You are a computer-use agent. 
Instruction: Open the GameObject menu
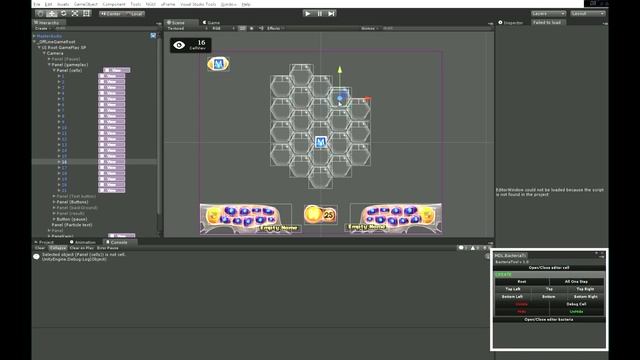pyautogui.click(x=86, y=4)
